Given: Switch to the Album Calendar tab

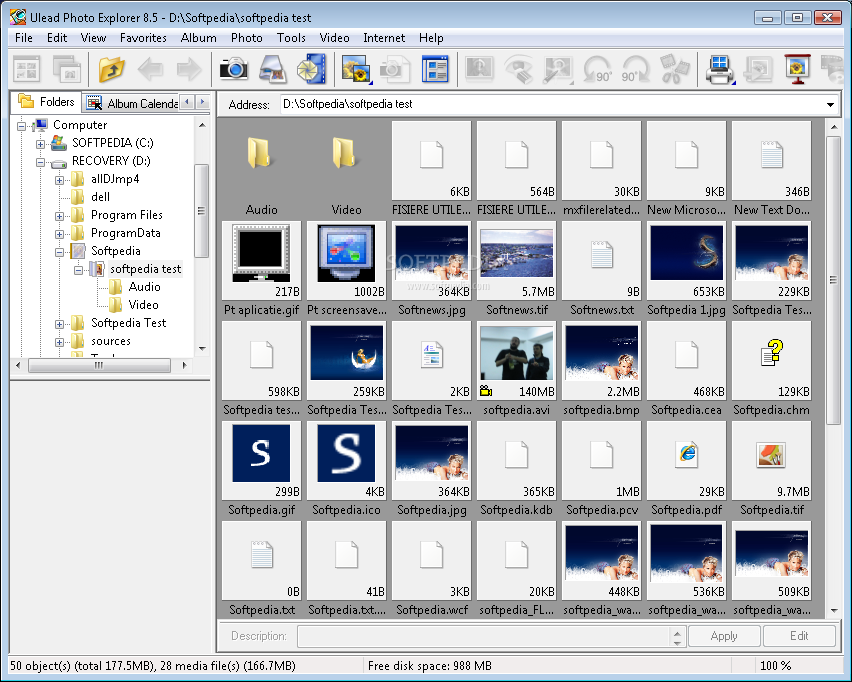Looking at the screenshot, I should point(133,103).
